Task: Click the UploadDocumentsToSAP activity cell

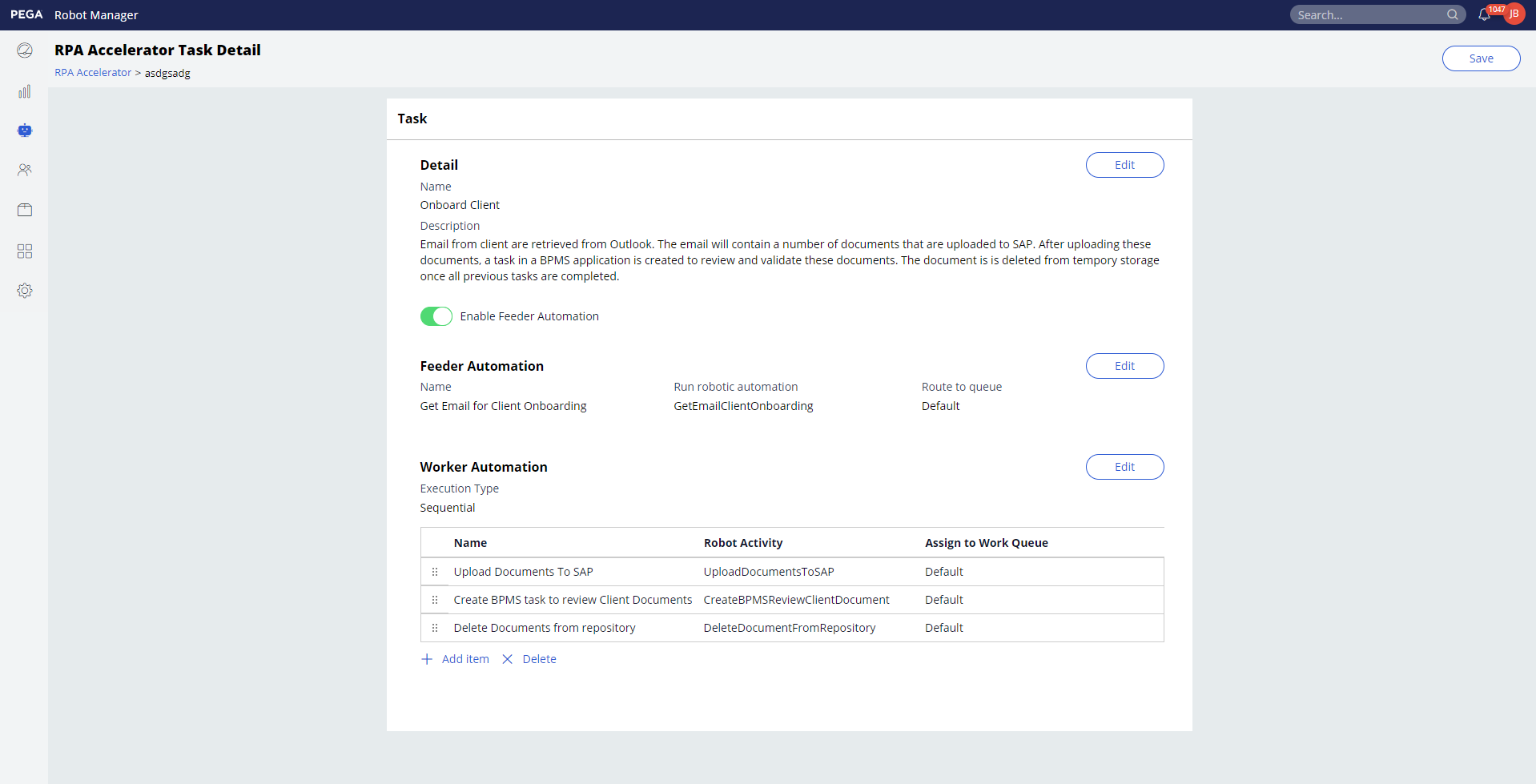Action: [x=769, y=572]
